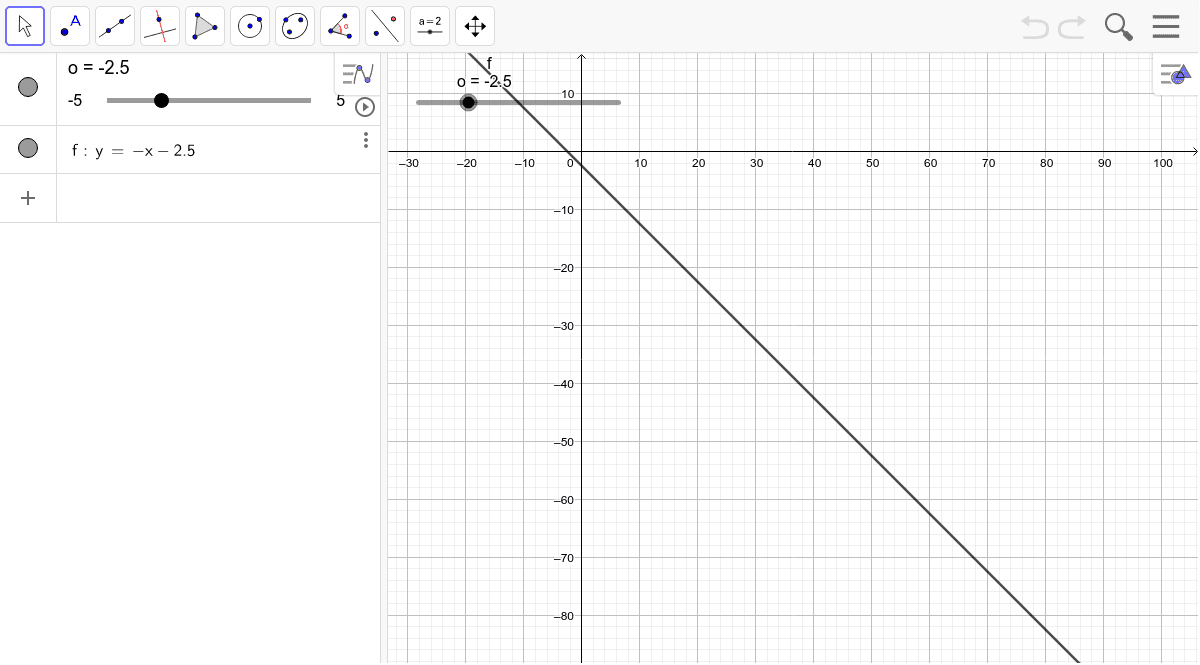
Task: Open the search for materials
Action: pyautogui.click(x=1118, y=27)
